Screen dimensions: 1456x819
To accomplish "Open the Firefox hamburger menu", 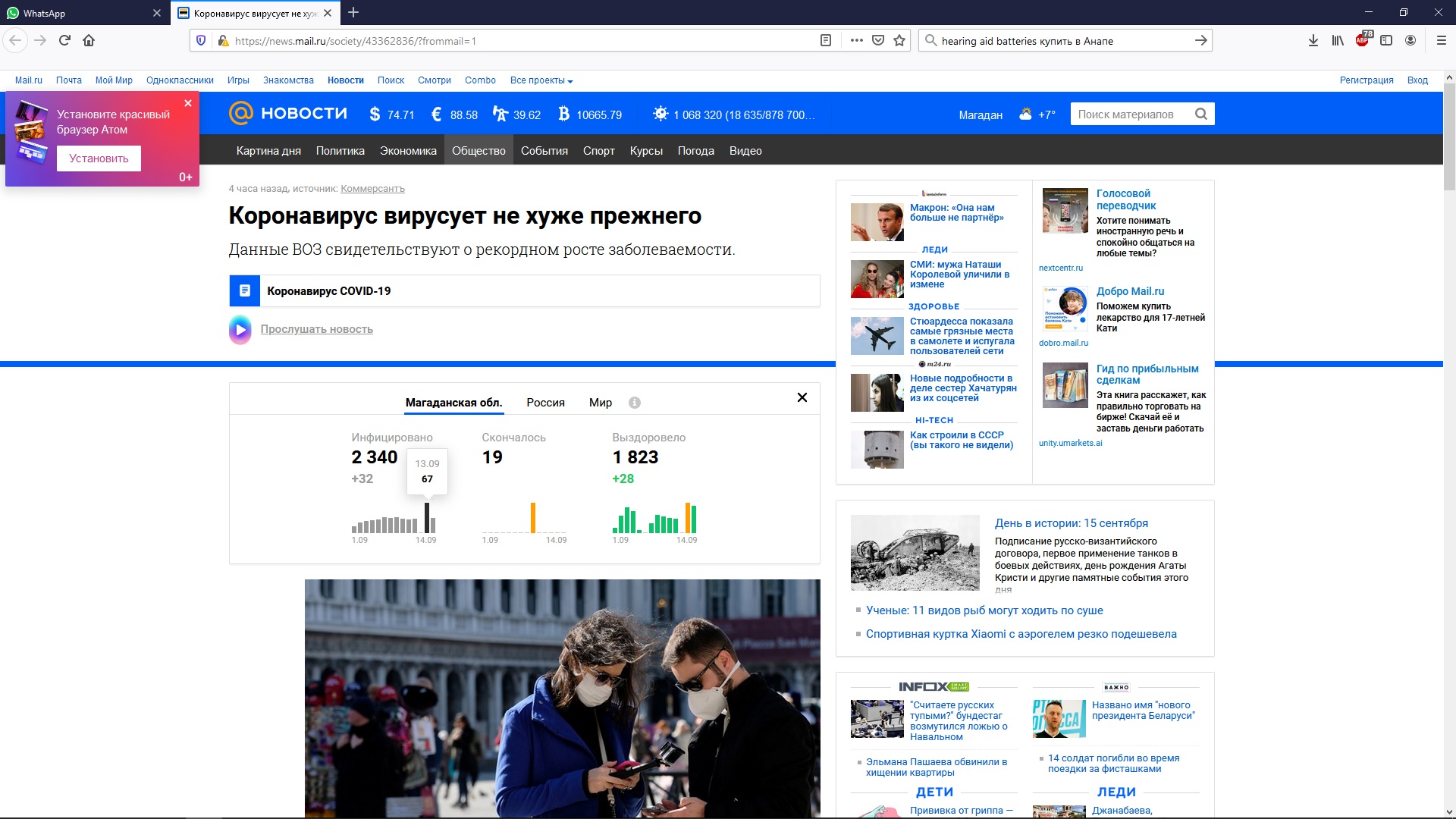I will point(1441,41).
